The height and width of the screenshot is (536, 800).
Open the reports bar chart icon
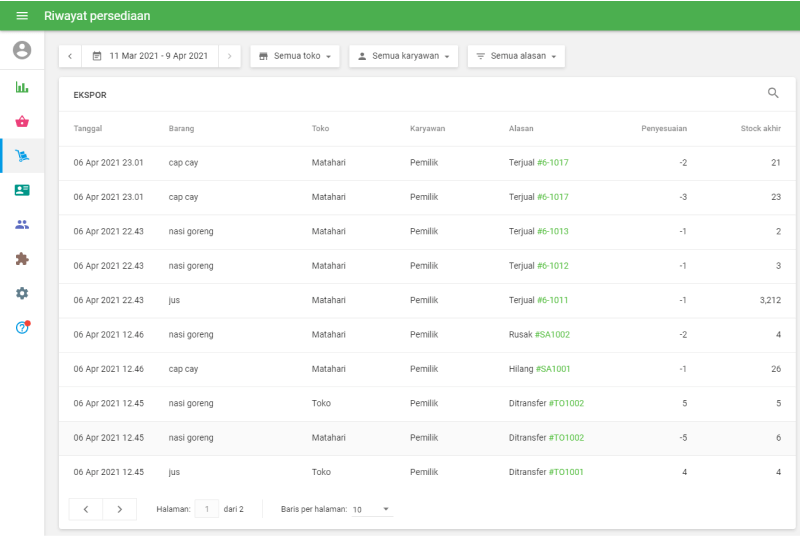tap(22, 87)
